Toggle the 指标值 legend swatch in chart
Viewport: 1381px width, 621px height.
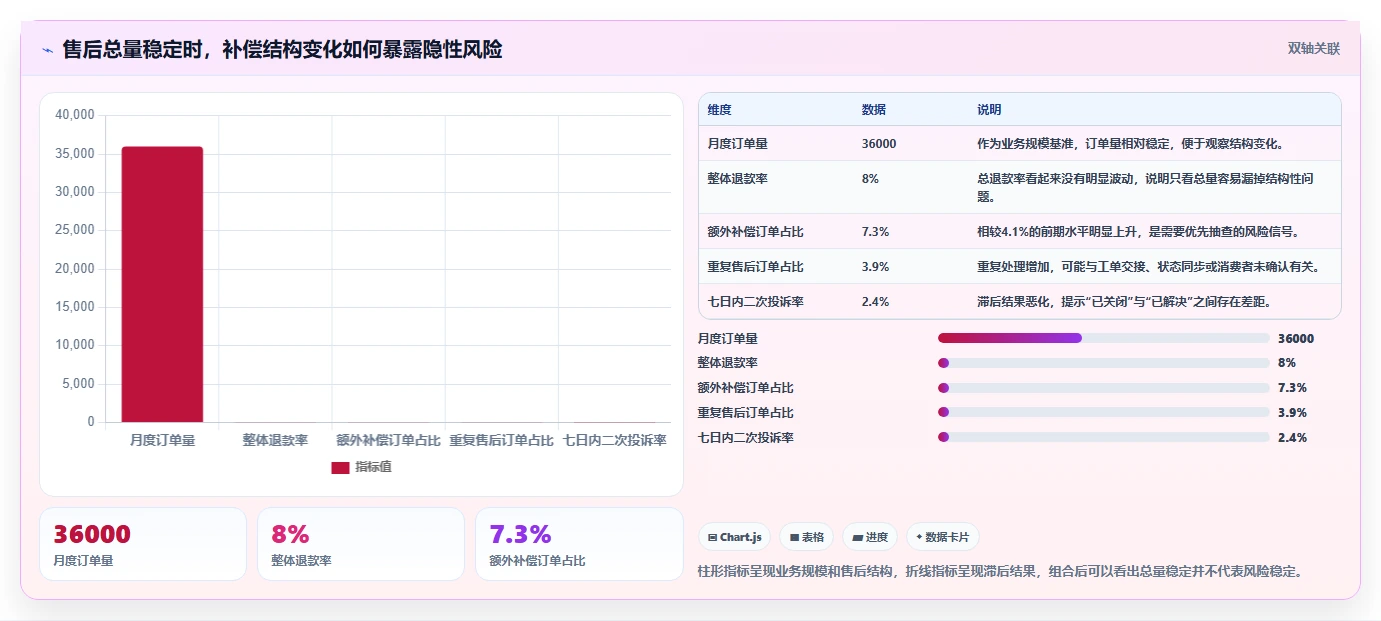340,467
